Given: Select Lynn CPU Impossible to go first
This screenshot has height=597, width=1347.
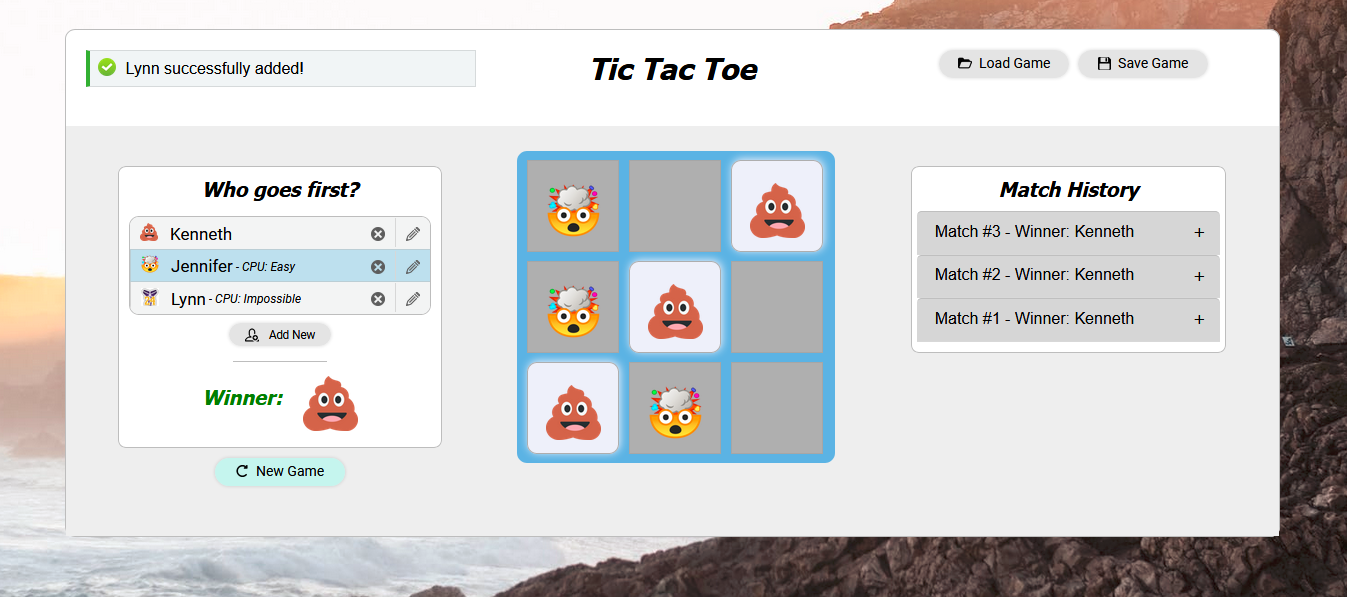Looking at the screenshot, I should click(280, 298).
